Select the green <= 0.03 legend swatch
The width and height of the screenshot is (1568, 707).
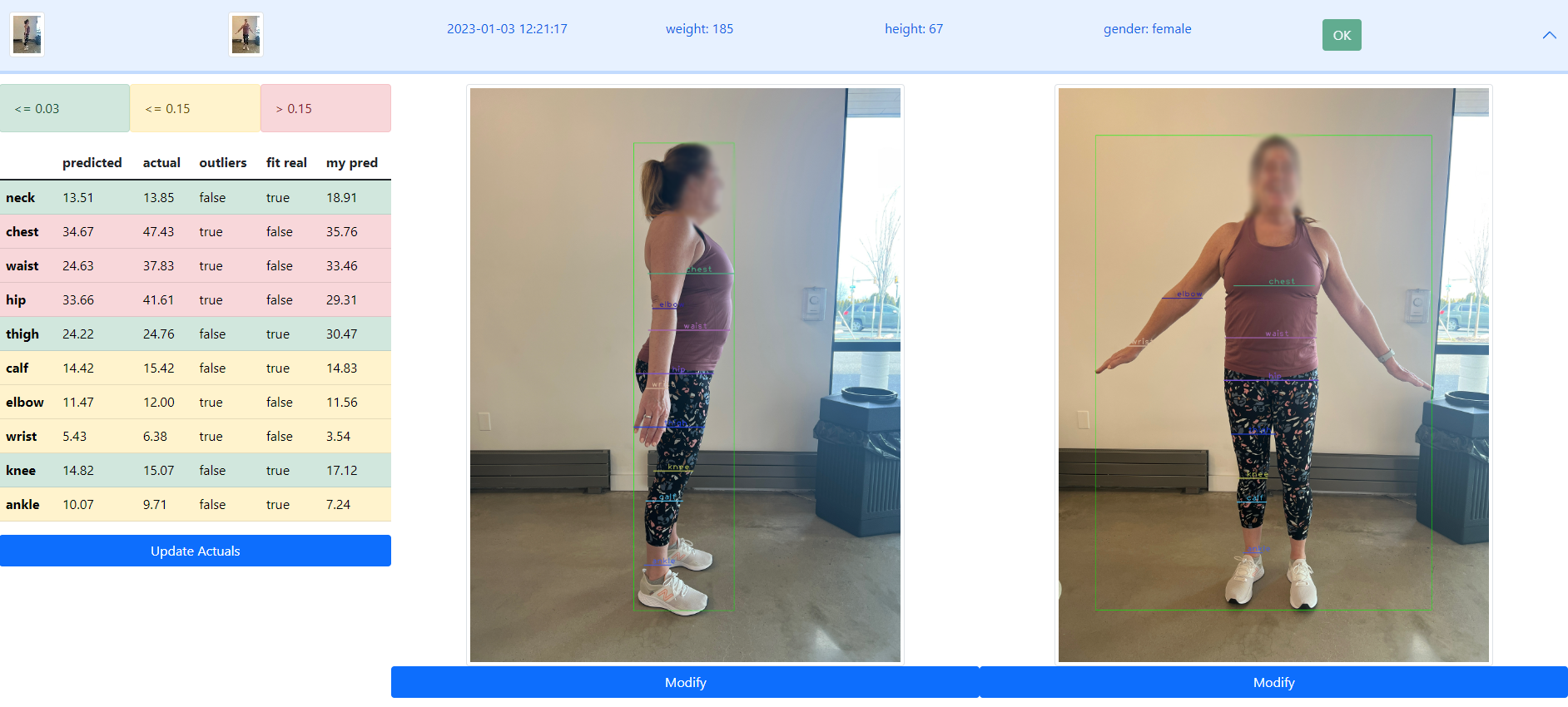pyautogui.click(x=65, y=108)
